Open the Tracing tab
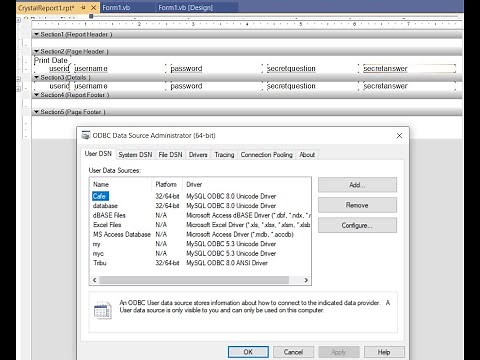 click(224, 155)
